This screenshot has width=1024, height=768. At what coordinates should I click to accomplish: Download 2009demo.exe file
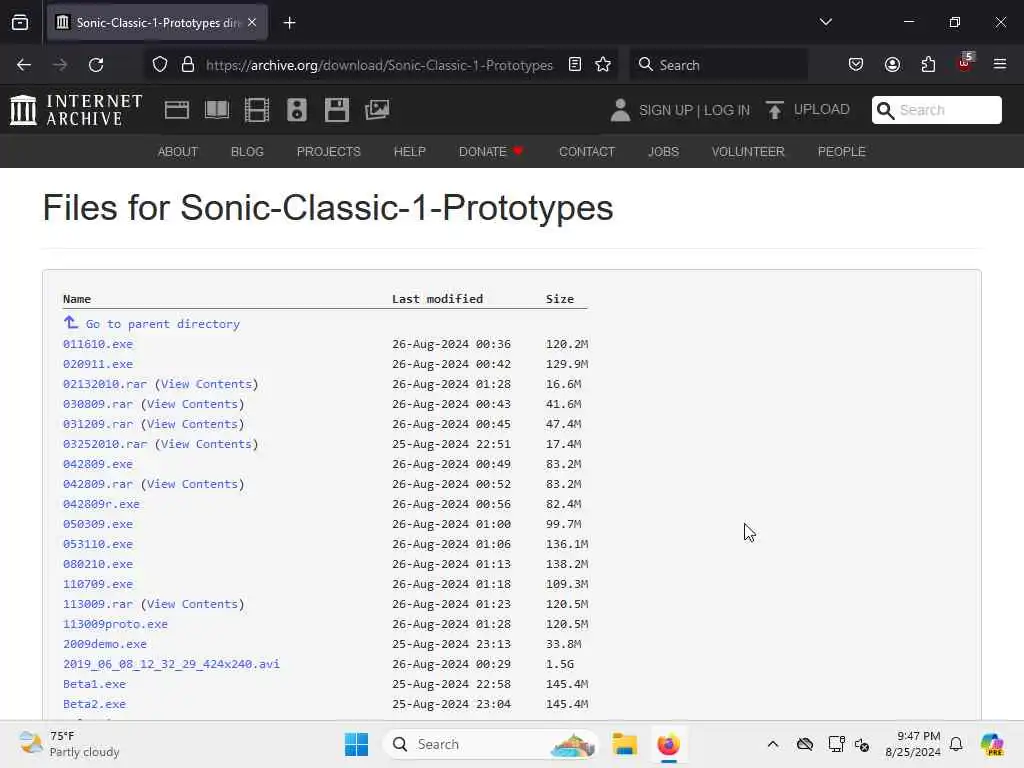pyautogui.click(x=105, y=644)
